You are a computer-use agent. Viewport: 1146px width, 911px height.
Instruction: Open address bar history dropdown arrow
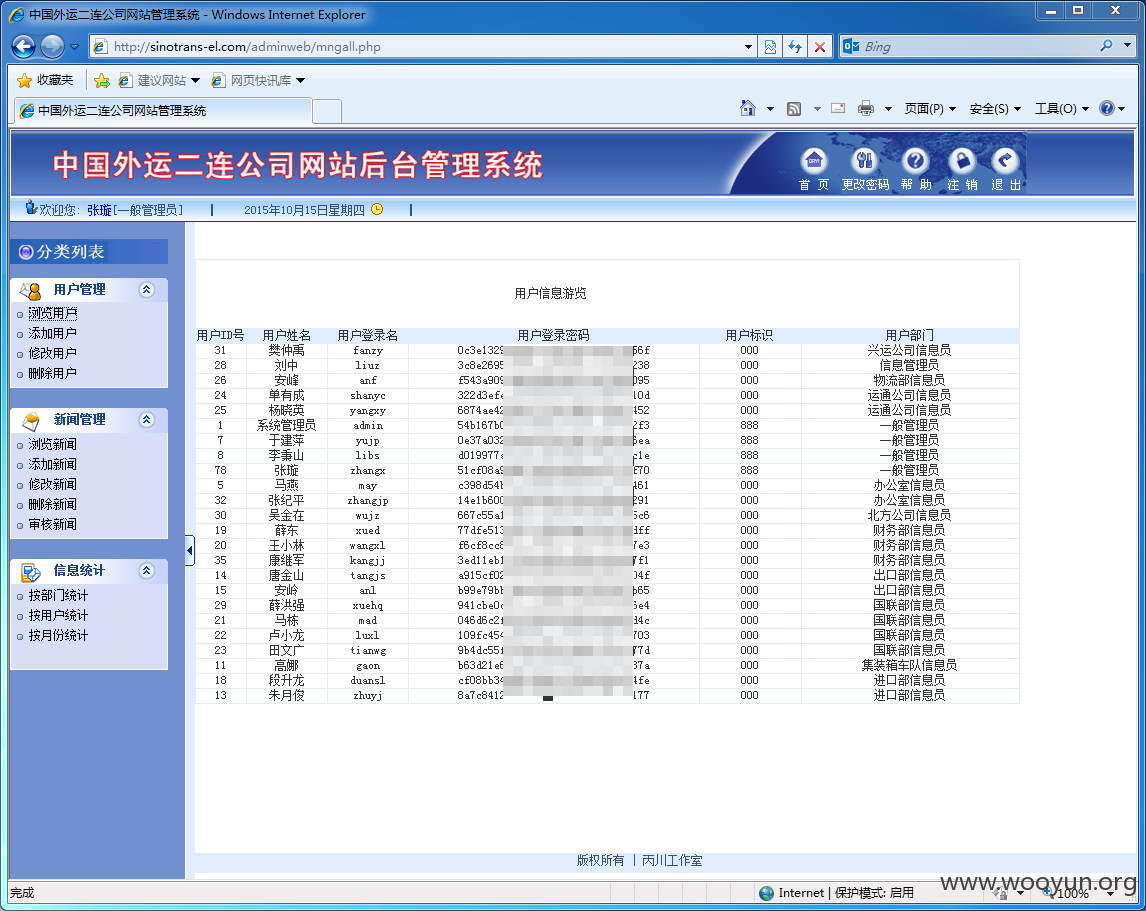click(748, 47)
